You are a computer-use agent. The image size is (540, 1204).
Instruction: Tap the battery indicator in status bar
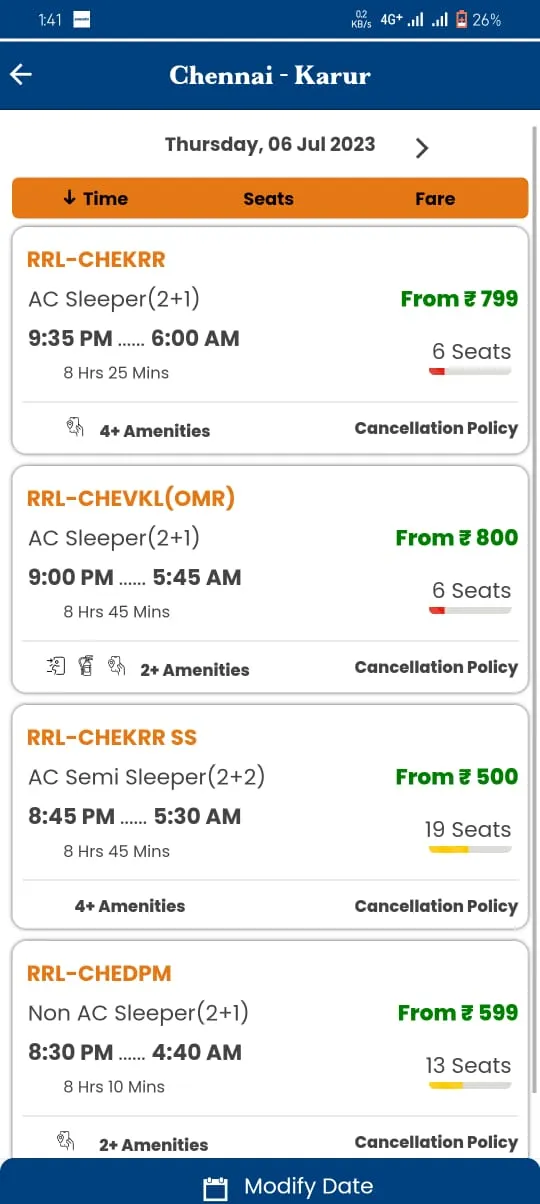coord(462,19)
